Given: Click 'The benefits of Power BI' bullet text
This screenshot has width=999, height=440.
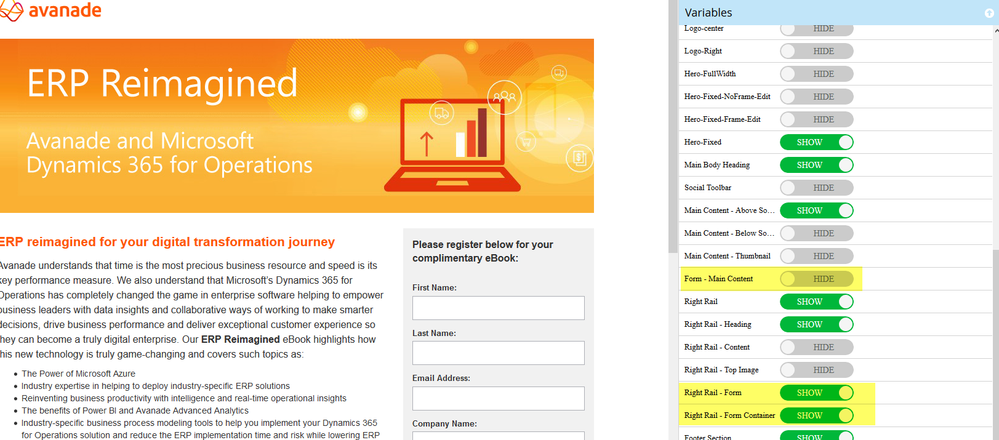Looking at the screenshot, I should point(135,411).
